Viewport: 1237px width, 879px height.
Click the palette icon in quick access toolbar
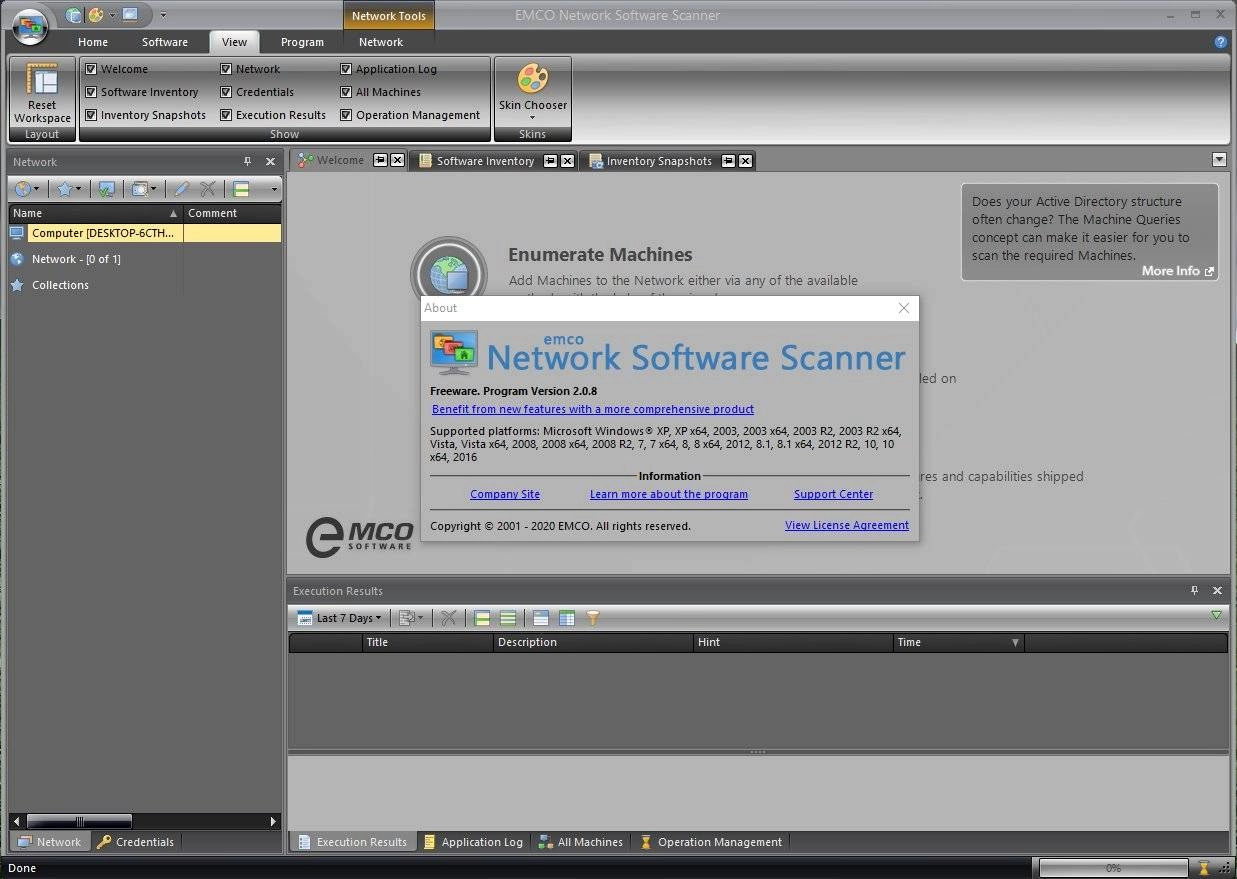(x=96, y=15)
